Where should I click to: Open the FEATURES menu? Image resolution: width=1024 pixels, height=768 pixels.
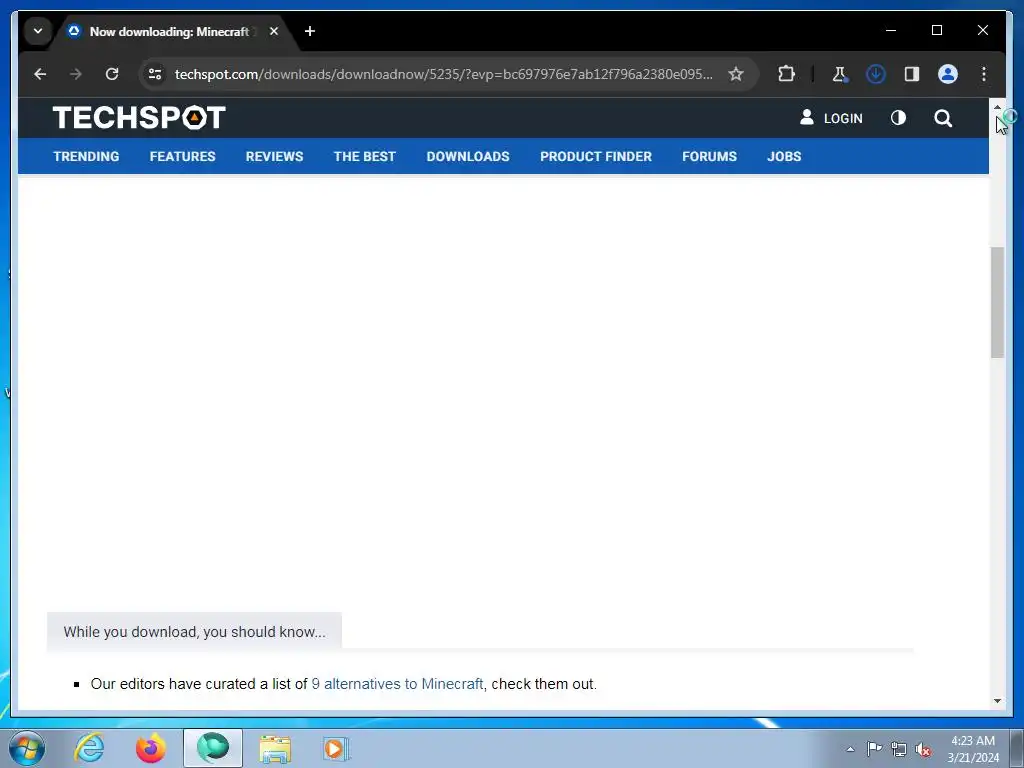coord(182,156)
